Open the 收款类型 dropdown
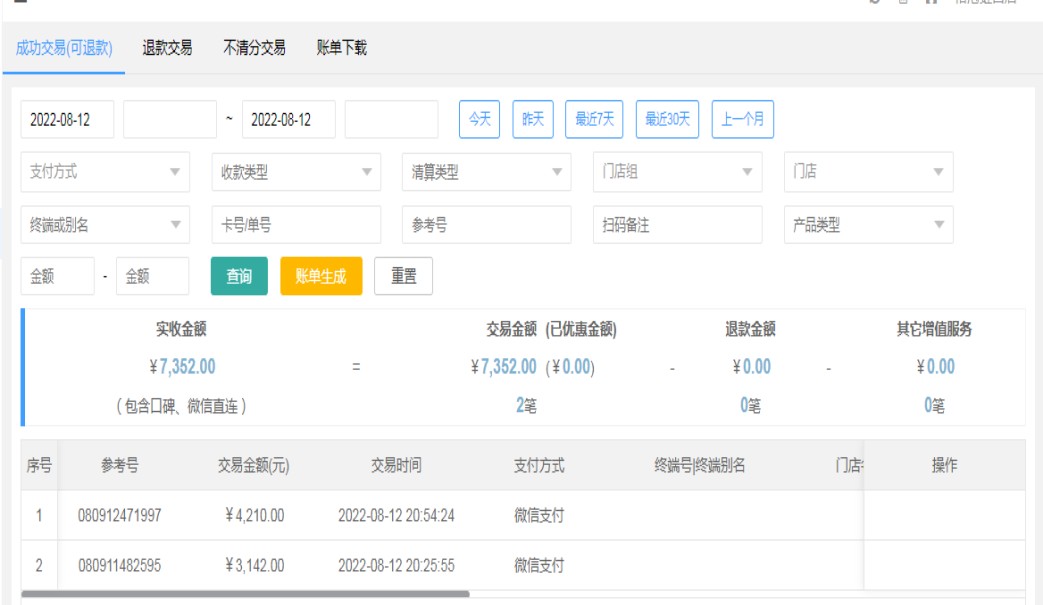The height and width of the screenshot is (605, 1043). click(x=296, y=172)
